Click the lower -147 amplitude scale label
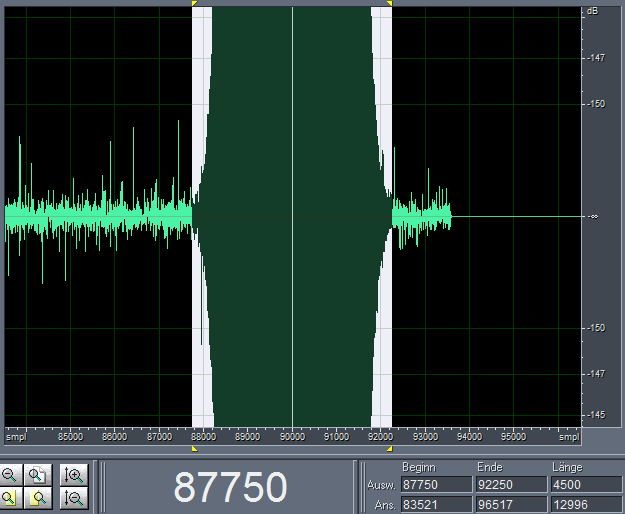 (x=596, y=374)
